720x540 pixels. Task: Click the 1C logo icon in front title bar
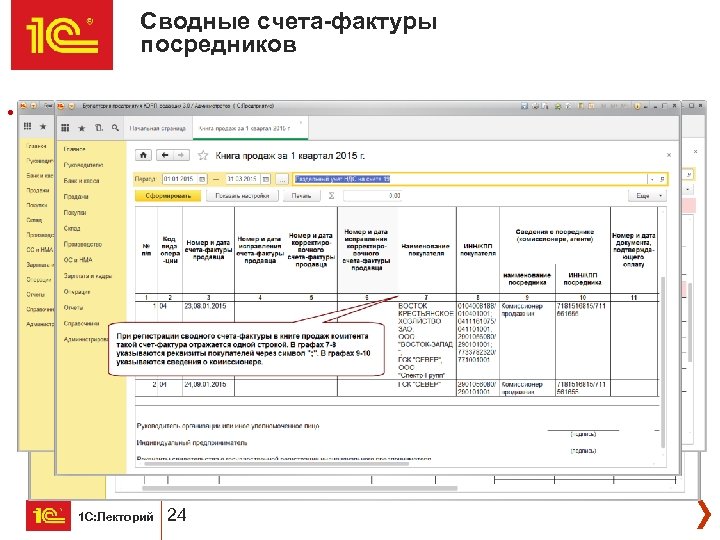pyautogui.click(x=61, y=106)
